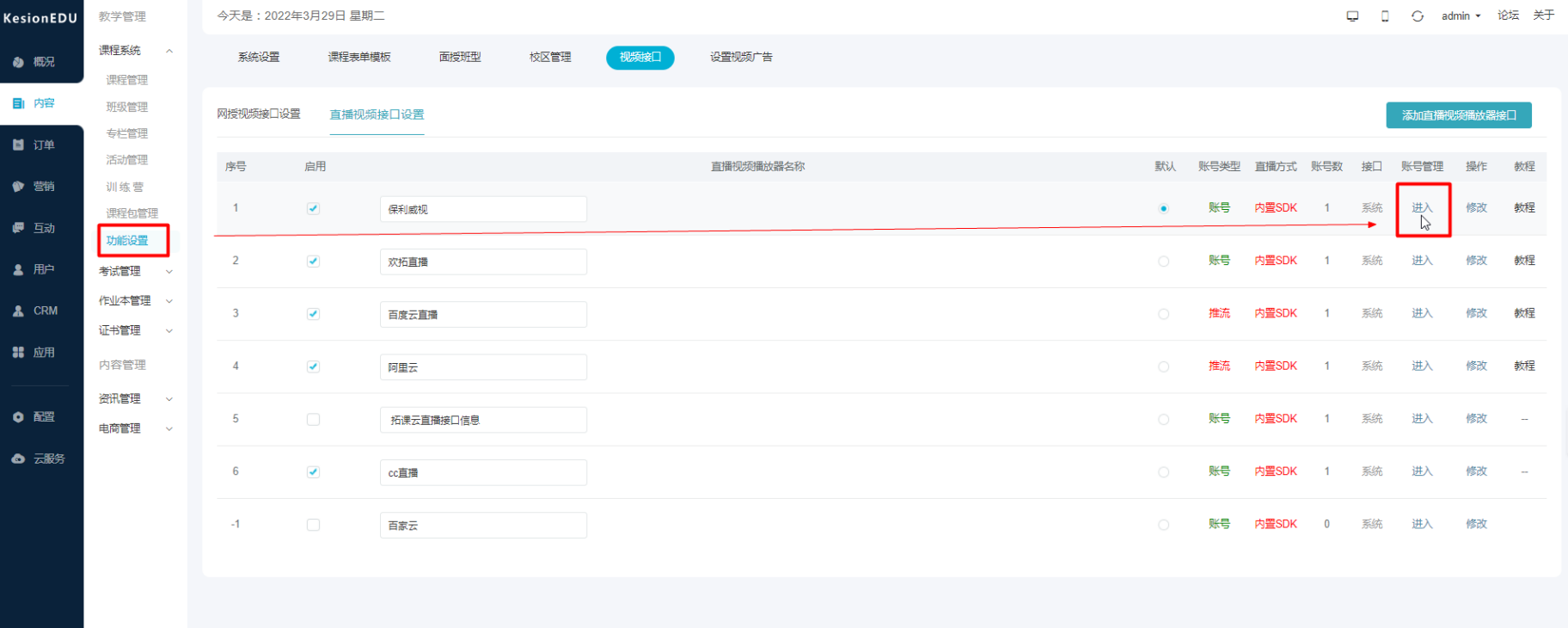
Task: Open the admin user dropdown
Action: (x=1461, y=15)
